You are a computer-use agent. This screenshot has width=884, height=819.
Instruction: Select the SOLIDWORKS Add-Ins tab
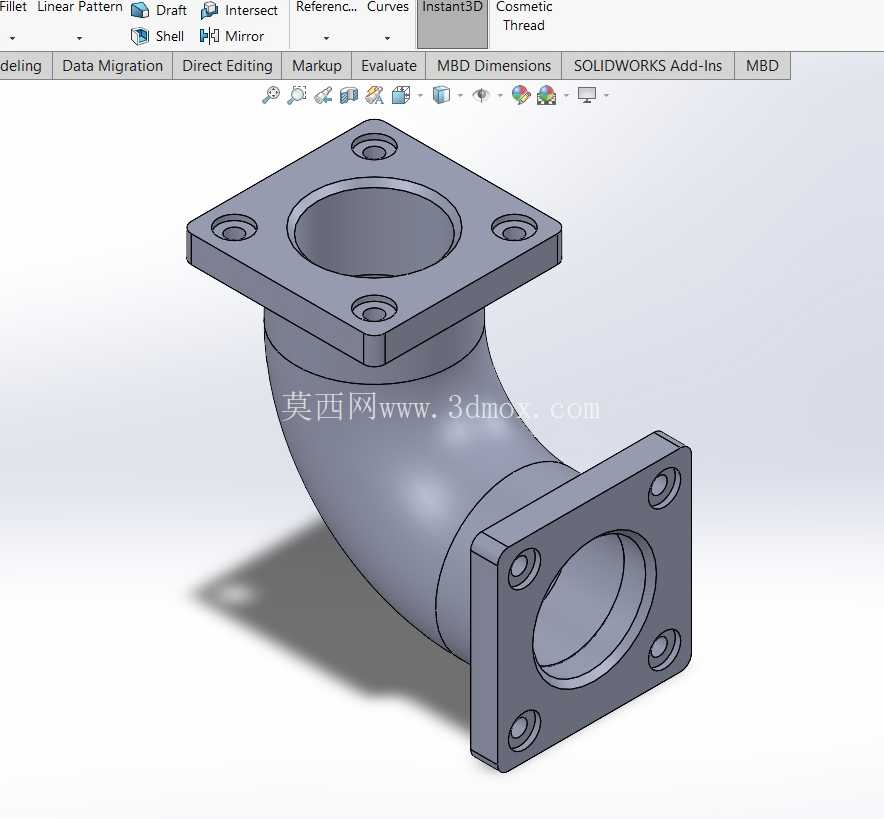[648, 66]
